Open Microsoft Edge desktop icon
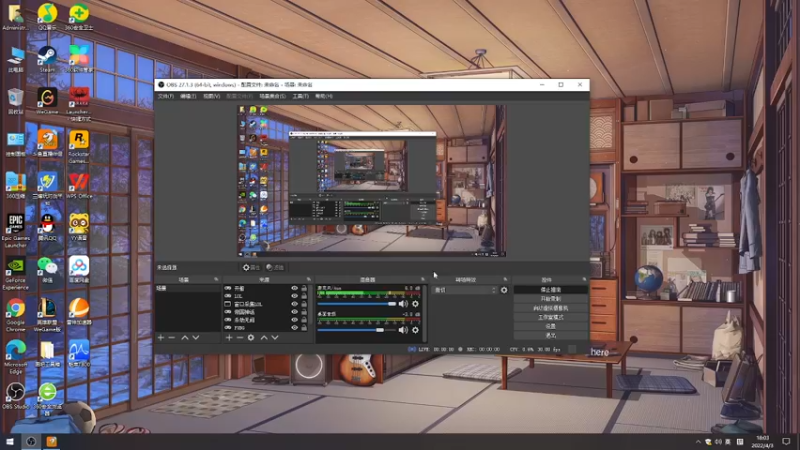The width and height of the screenshot is (800, 450). 15,357
